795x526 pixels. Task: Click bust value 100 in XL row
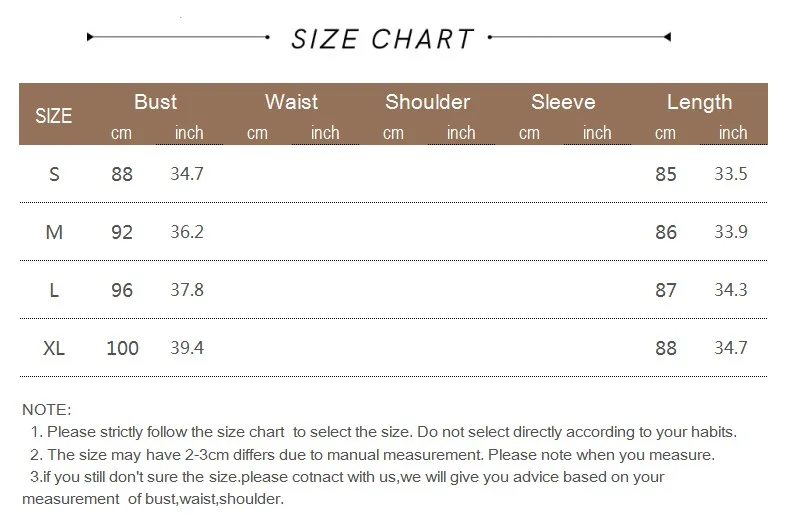coord(122,348)
